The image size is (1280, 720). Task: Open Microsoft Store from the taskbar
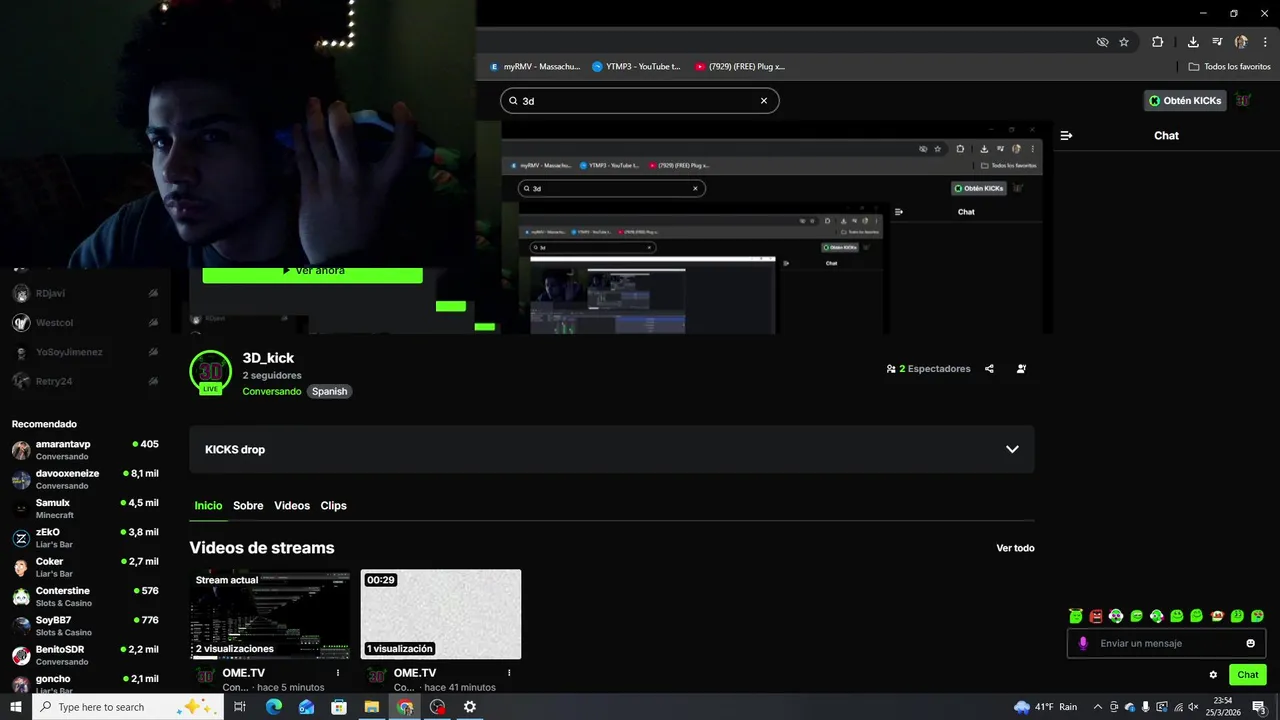coord(339,707)
